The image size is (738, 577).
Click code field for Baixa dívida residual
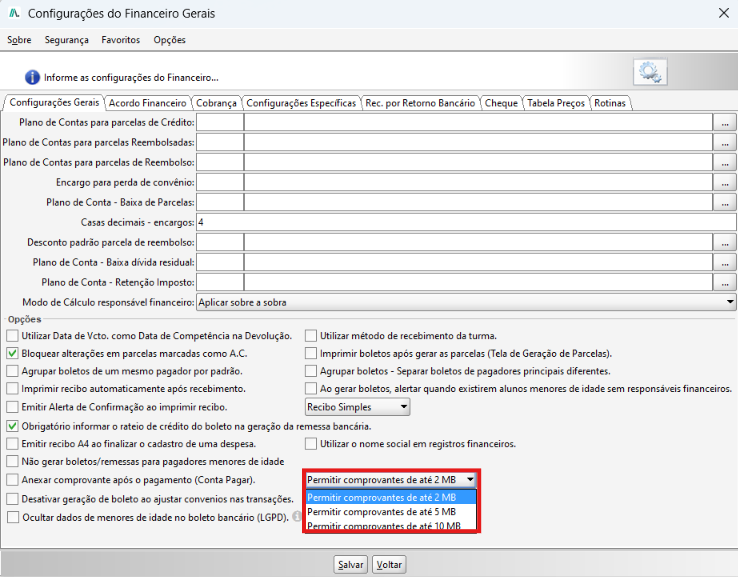click(x=220, y=263)
